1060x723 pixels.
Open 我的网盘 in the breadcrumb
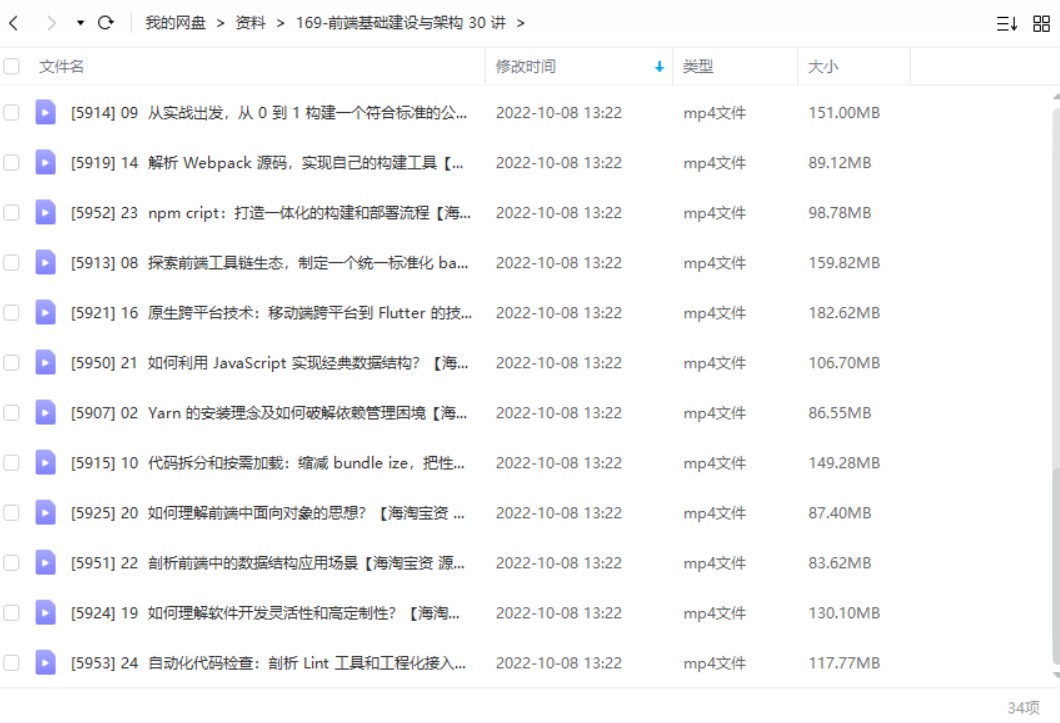click(175, 23)
